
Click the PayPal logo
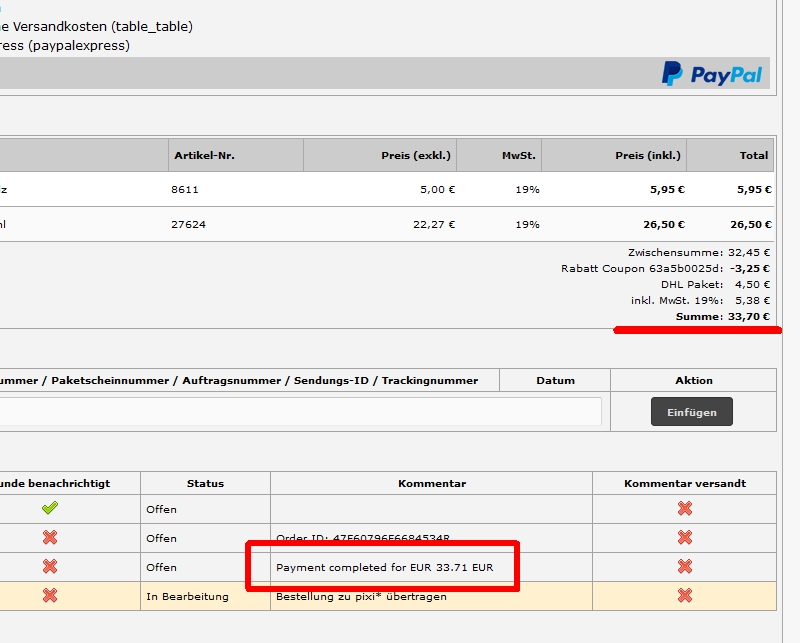point(712,74)
